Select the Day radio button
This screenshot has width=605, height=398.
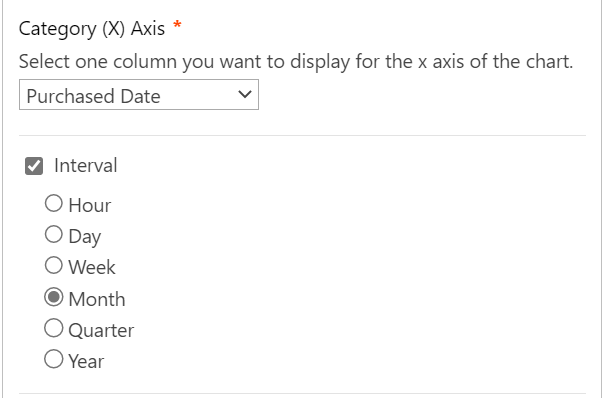click(x=54, y=234)
